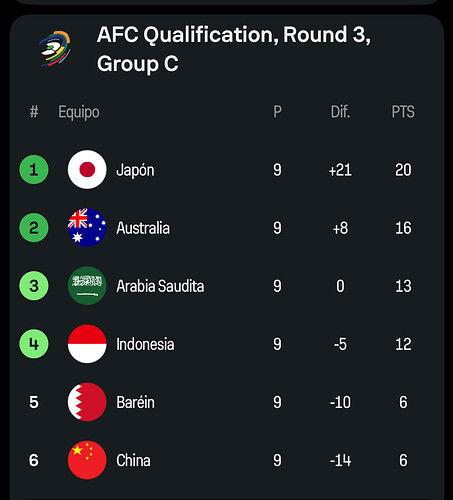This screenshot has width=453, height=500.
Task: Click Australia's 16 points value
Action: click(403, 228)
